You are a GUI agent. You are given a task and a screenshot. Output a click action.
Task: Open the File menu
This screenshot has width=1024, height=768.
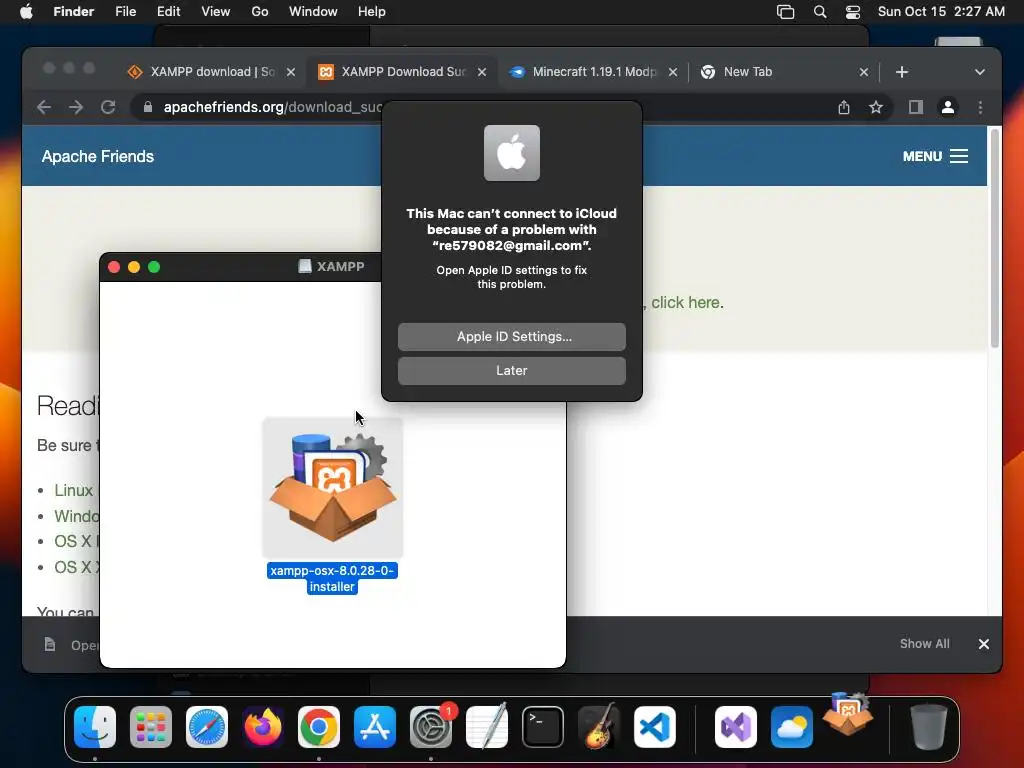(125, 11)
